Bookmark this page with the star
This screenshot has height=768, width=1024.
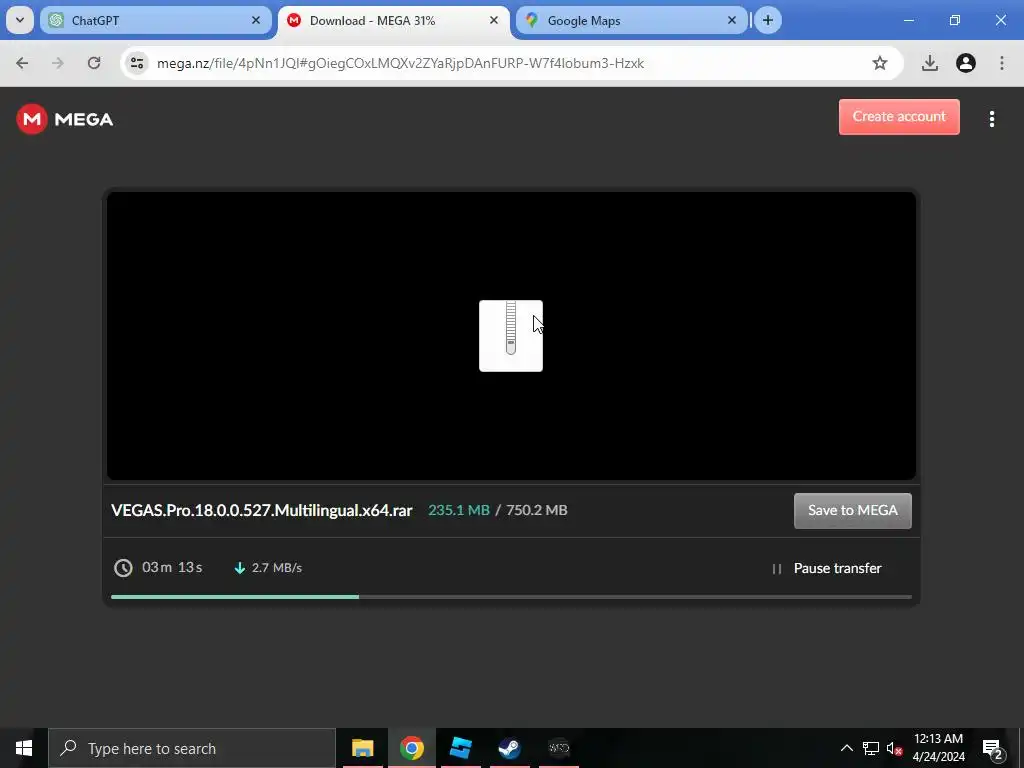(880, 63)
